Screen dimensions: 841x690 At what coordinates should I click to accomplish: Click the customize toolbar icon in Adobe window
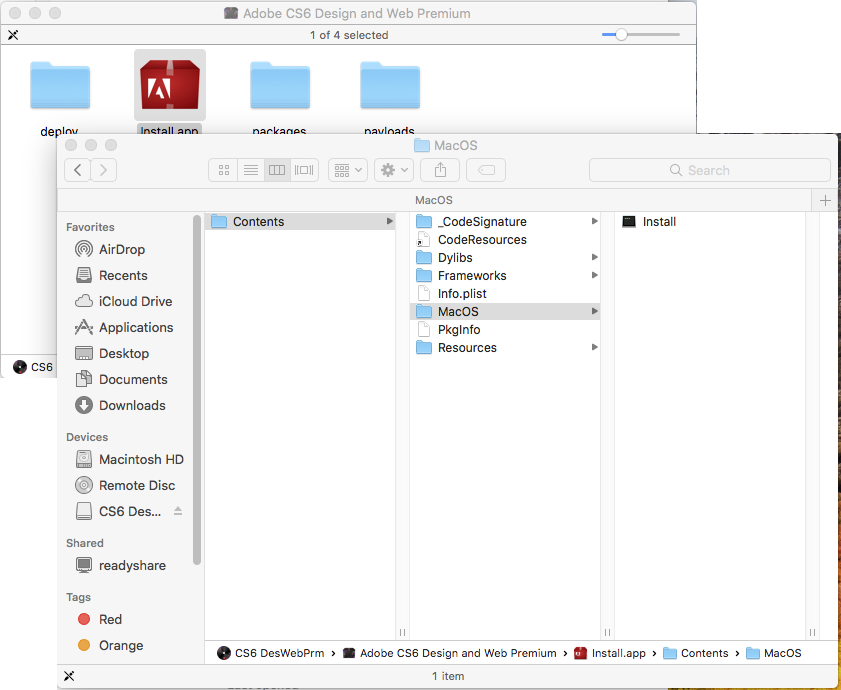coord(13,35)
